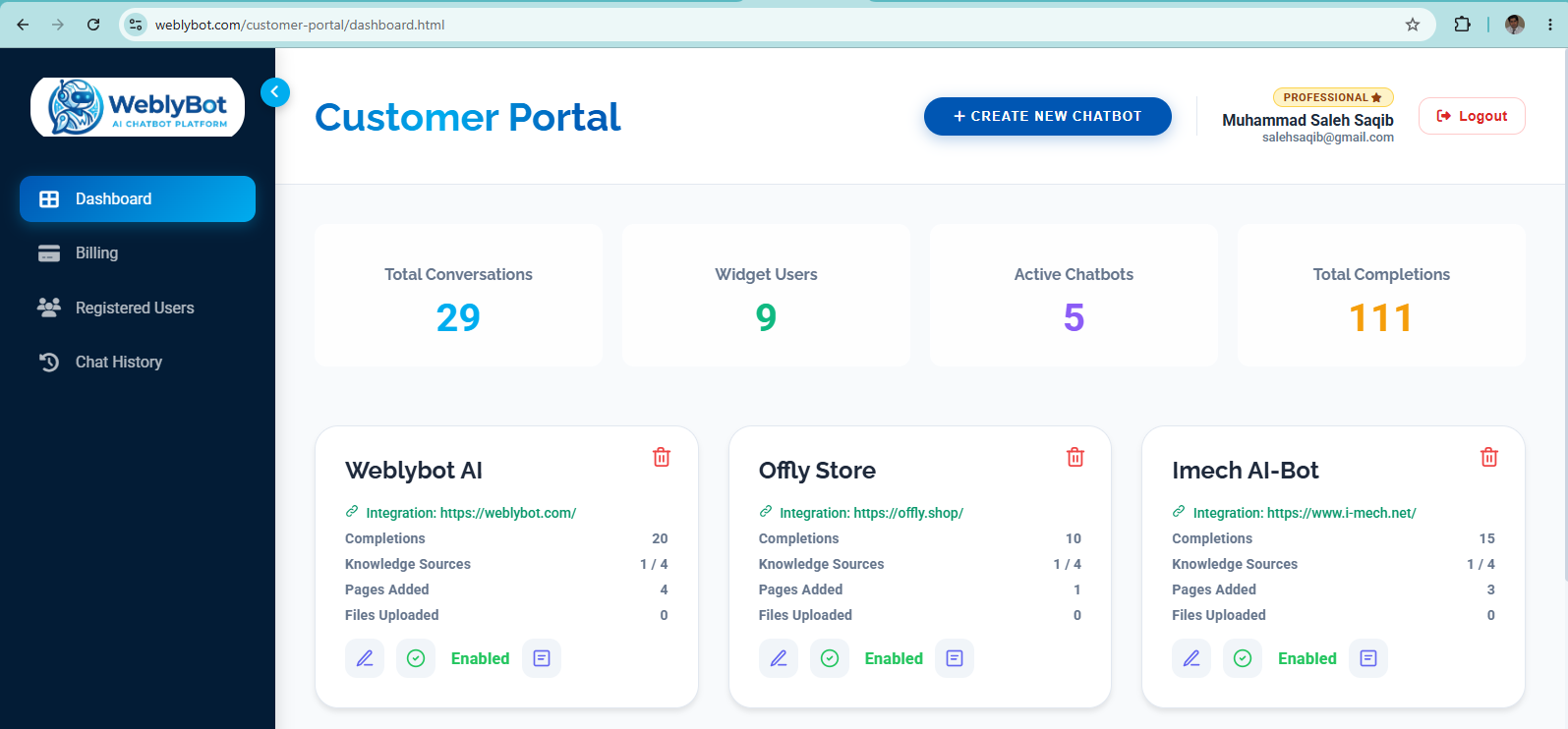Click the WeblyBot logo

[x=138, y=107]
